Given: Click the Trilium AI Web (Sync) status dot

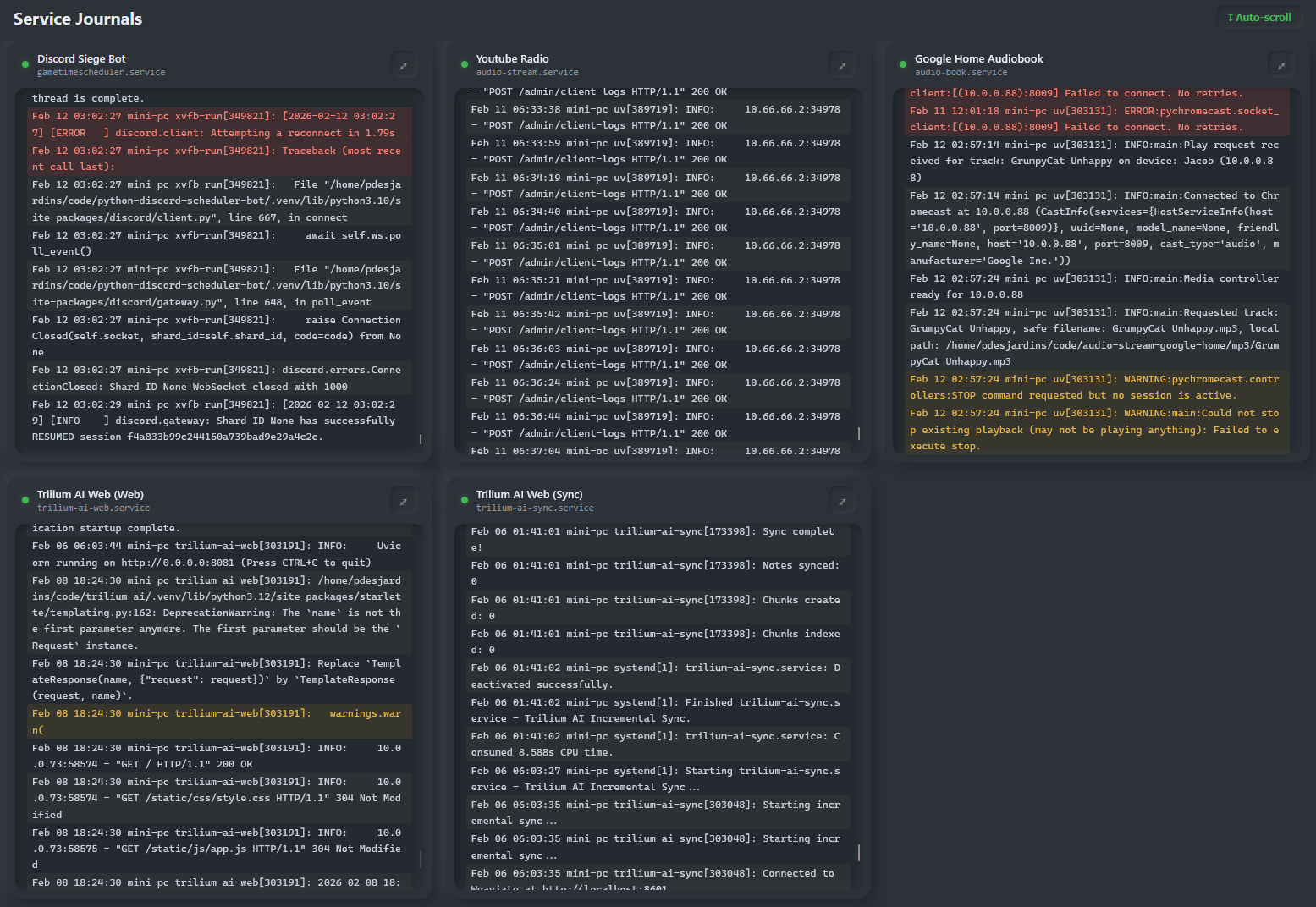Looking at the screenshot, I should click(464, 500).
